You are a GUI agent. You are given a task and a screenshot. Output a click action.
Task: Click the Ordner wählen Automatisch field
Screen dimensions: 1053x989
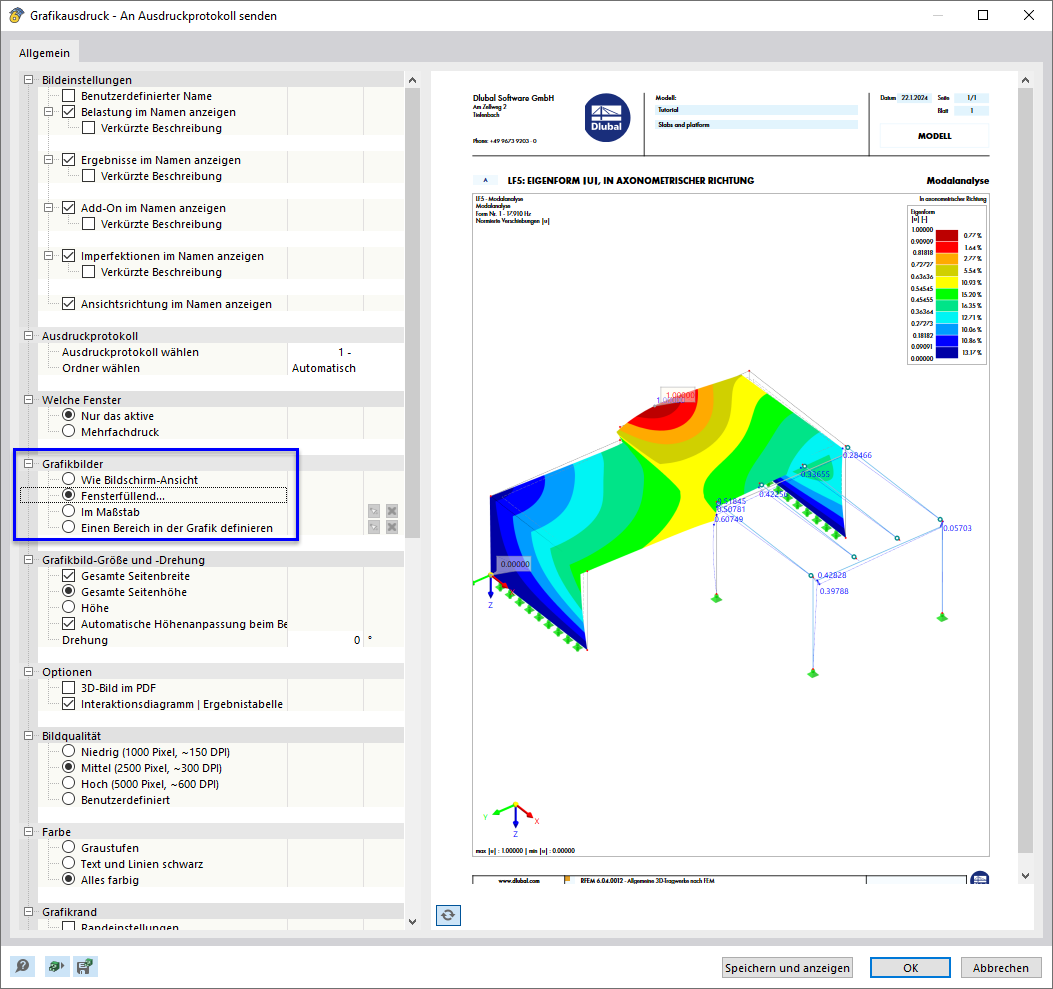click(x=345, y=368)
